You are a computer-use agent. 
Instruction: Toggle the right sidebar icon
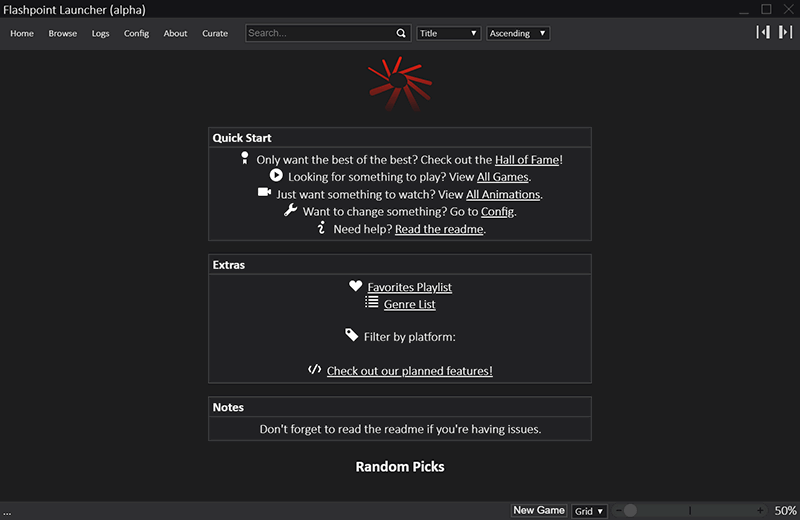(785, 32)
